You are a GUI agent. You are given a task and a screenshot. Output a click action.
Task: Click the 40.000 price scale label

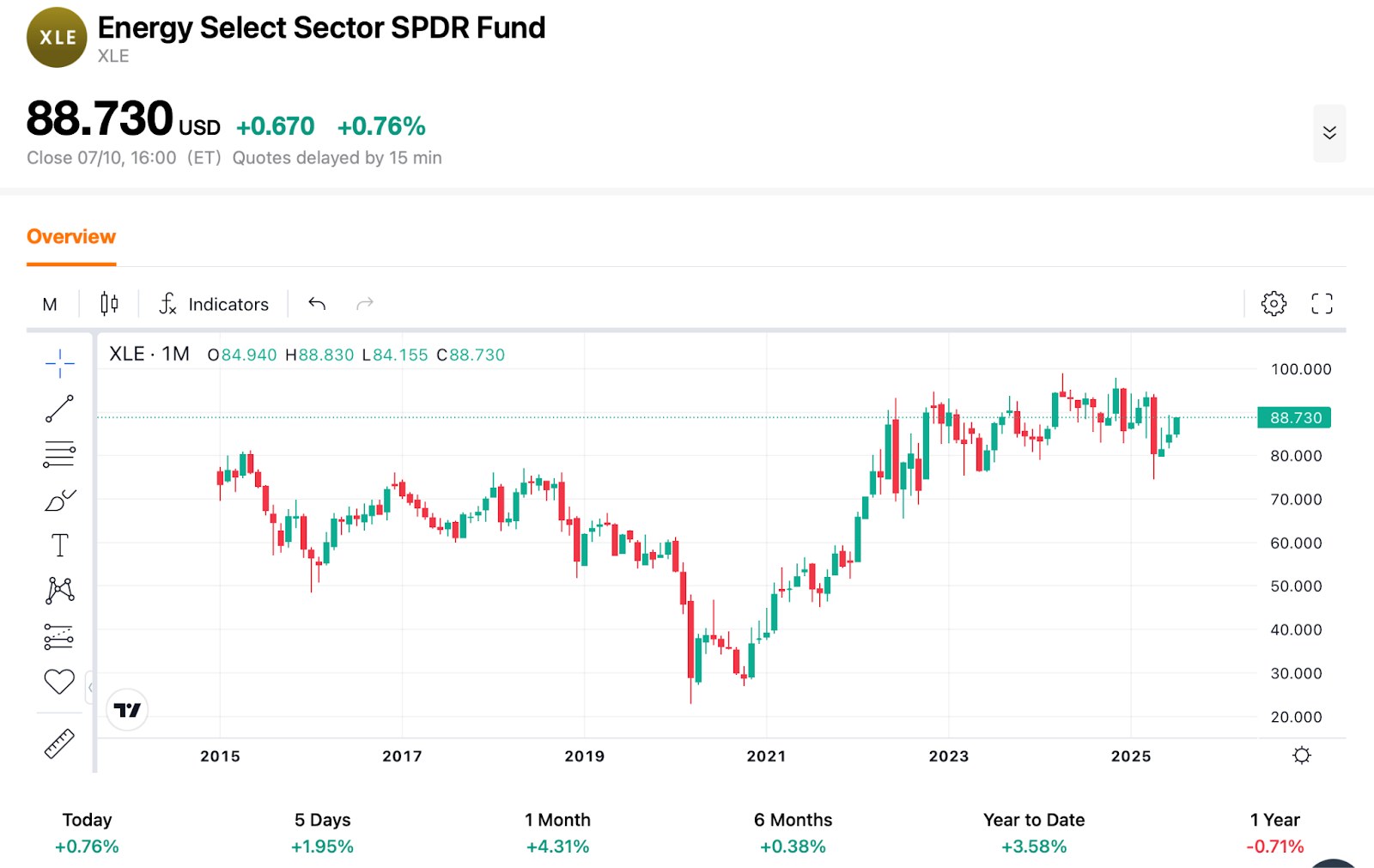point(1296,630)
